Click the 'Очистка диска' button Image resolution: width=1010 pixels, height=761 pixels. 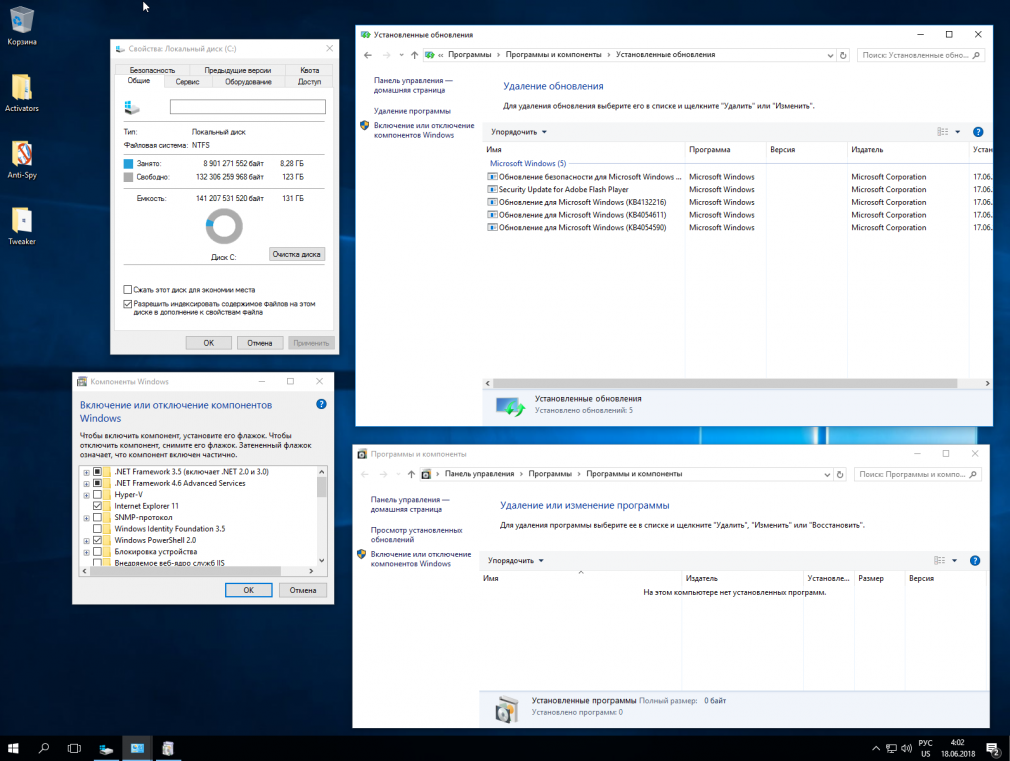click(x=296, y=255)
